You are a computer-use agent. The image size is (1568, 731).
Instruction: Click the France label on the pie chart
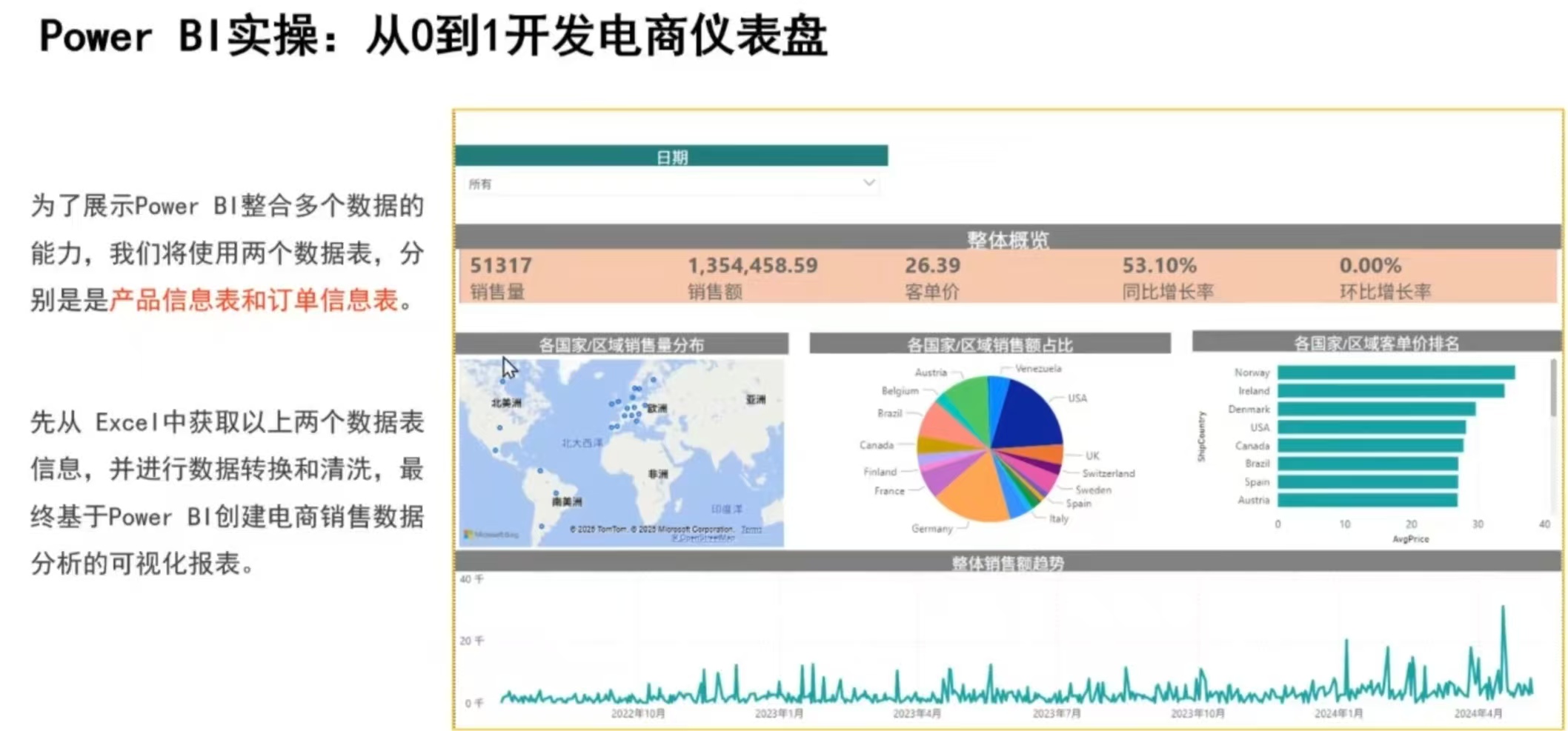(889, 490)
